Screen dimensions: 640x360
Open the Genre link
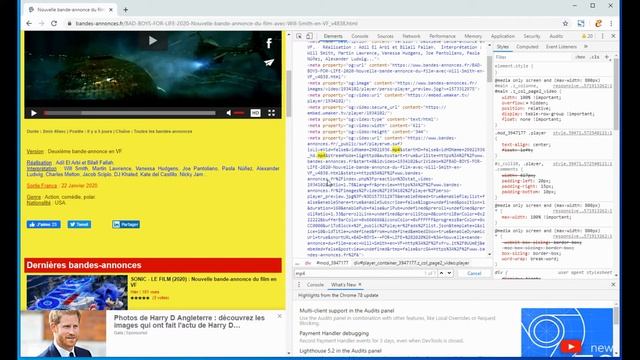(x=34, y=197)
